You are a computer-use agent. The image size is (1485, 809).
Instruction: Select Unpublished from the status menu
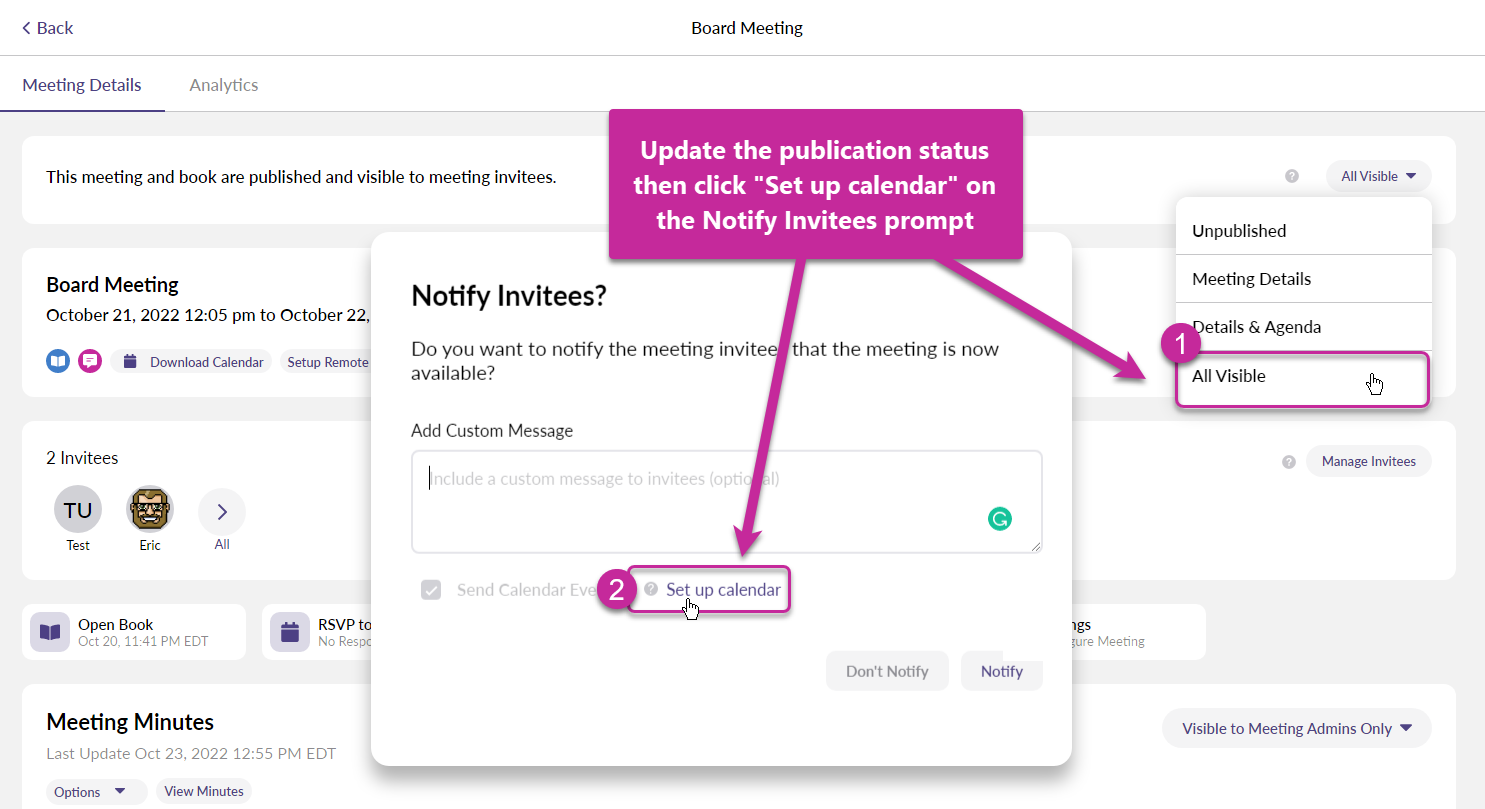coord(1239,231)
